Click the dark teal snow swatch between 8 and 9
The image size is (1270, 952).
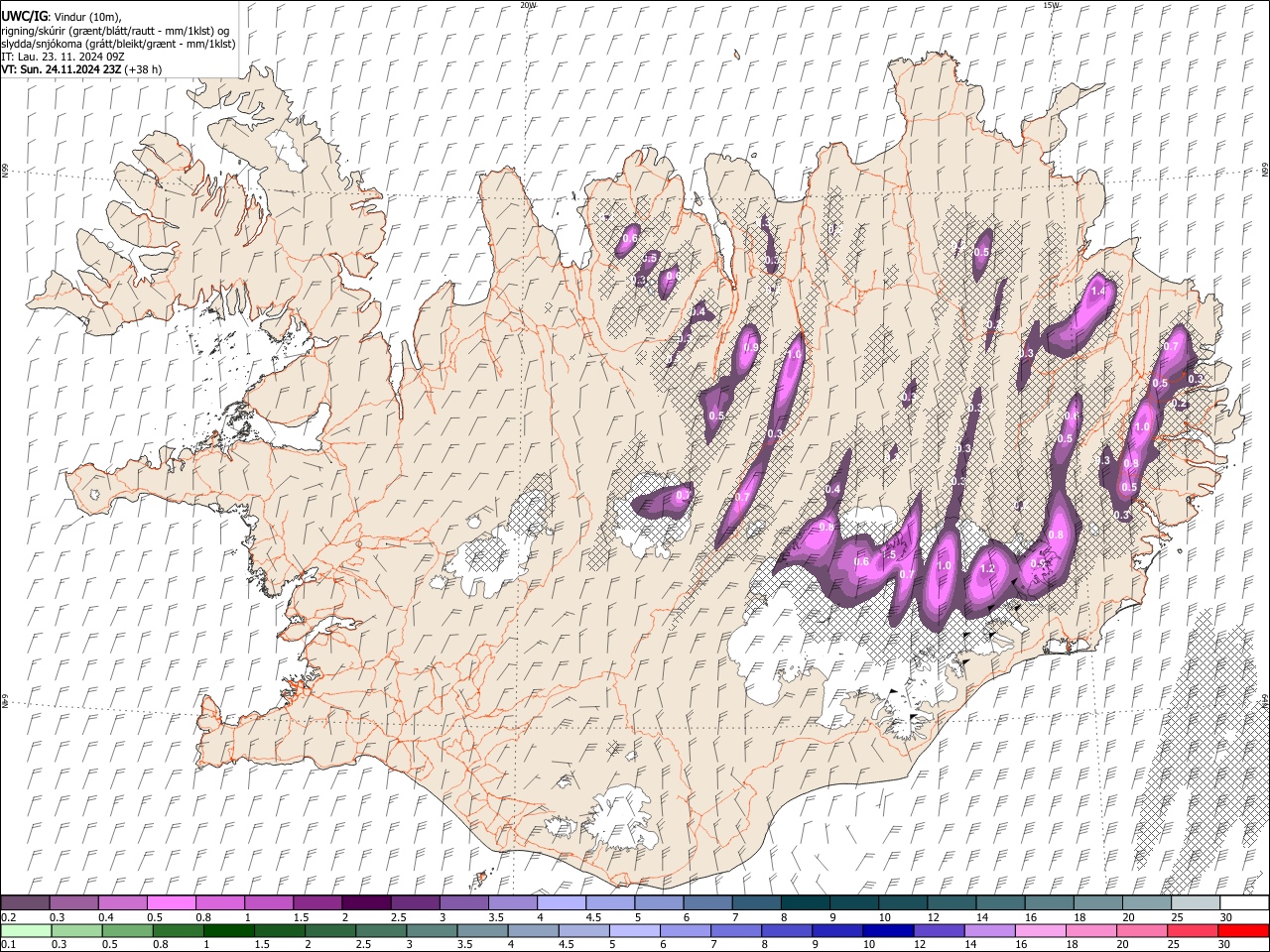(x=805, y=903)
